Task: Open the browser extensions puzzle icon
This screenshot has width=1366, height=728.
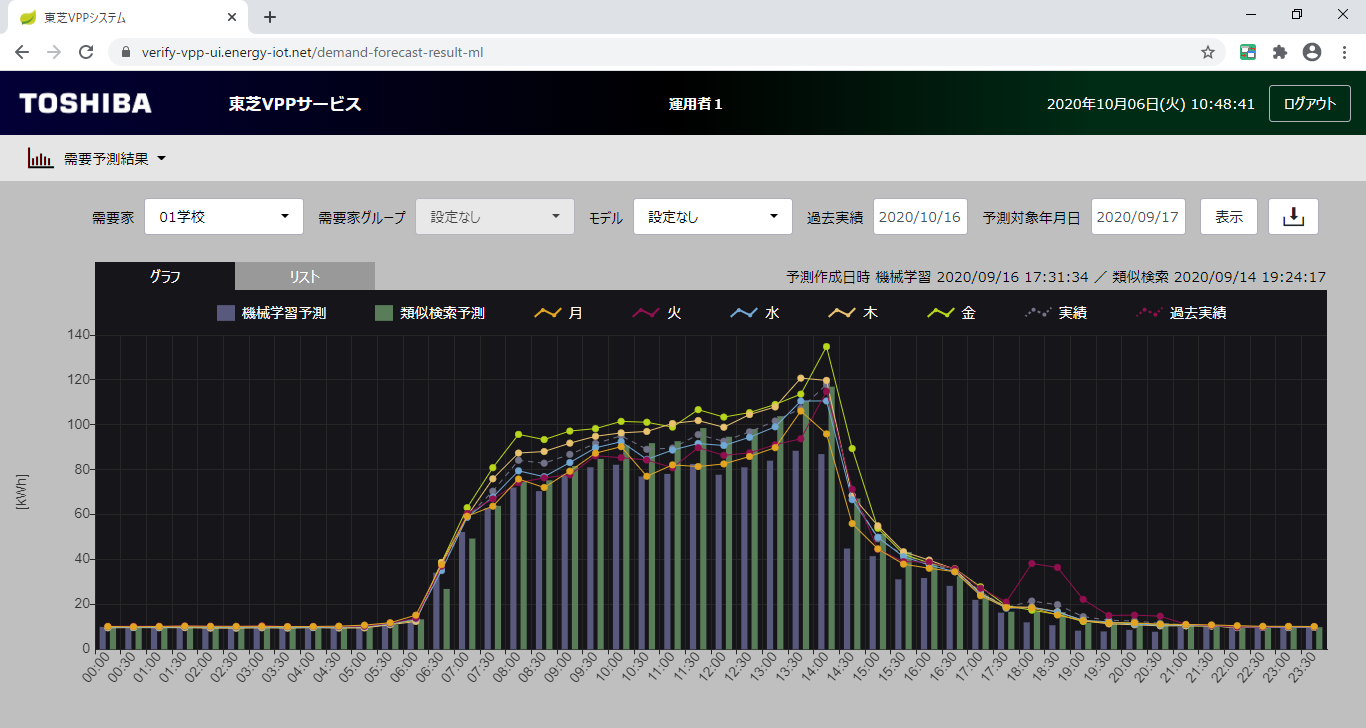Action: pos(1279,52)
